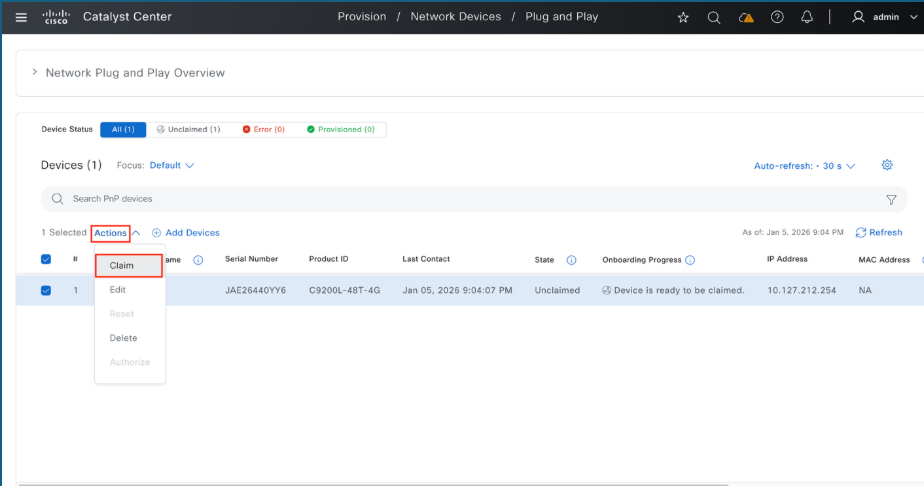Click the IP Address column header

coord(787,259)
